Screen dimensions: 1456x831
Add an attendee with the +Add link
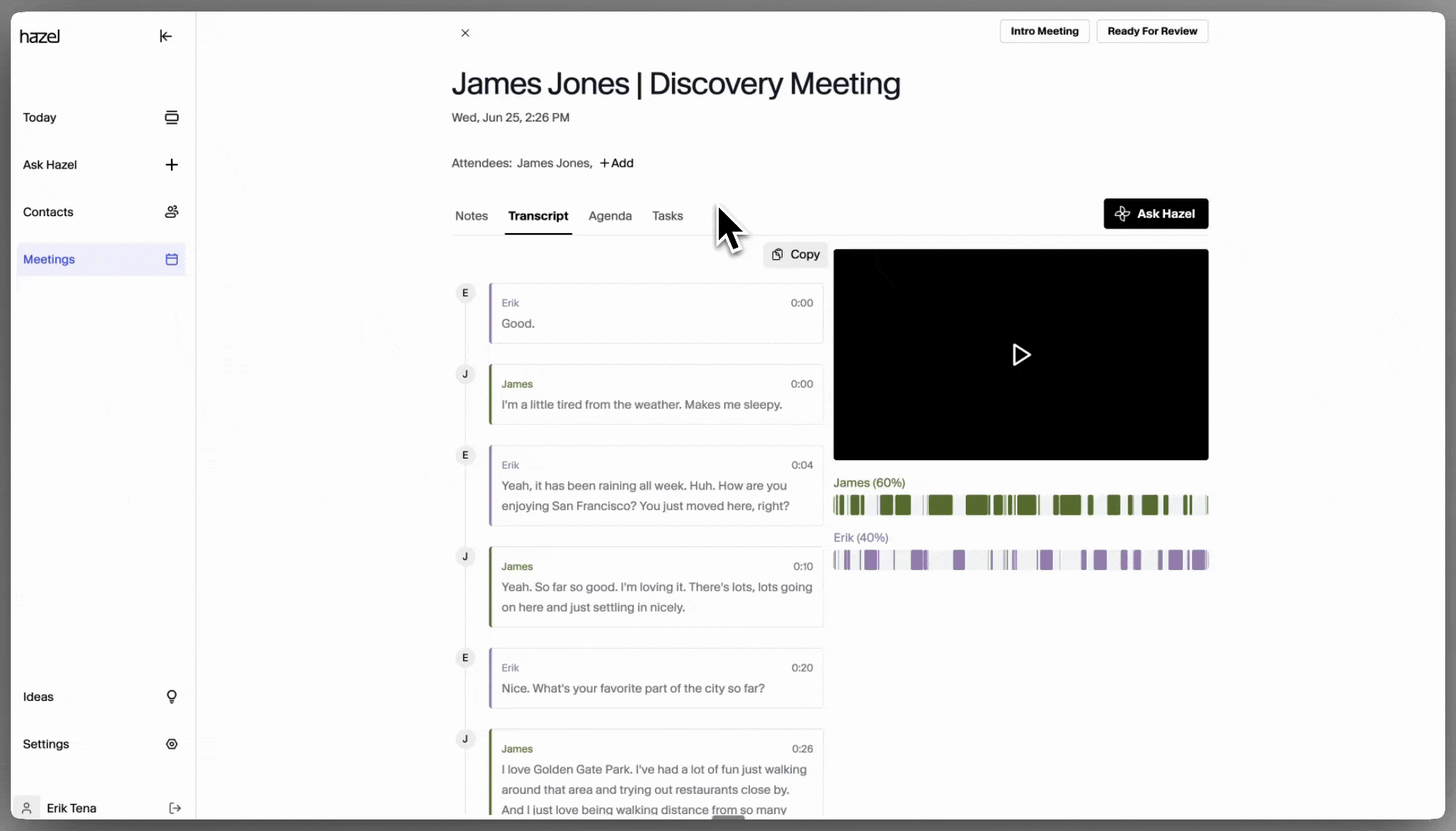coord(616,163)
